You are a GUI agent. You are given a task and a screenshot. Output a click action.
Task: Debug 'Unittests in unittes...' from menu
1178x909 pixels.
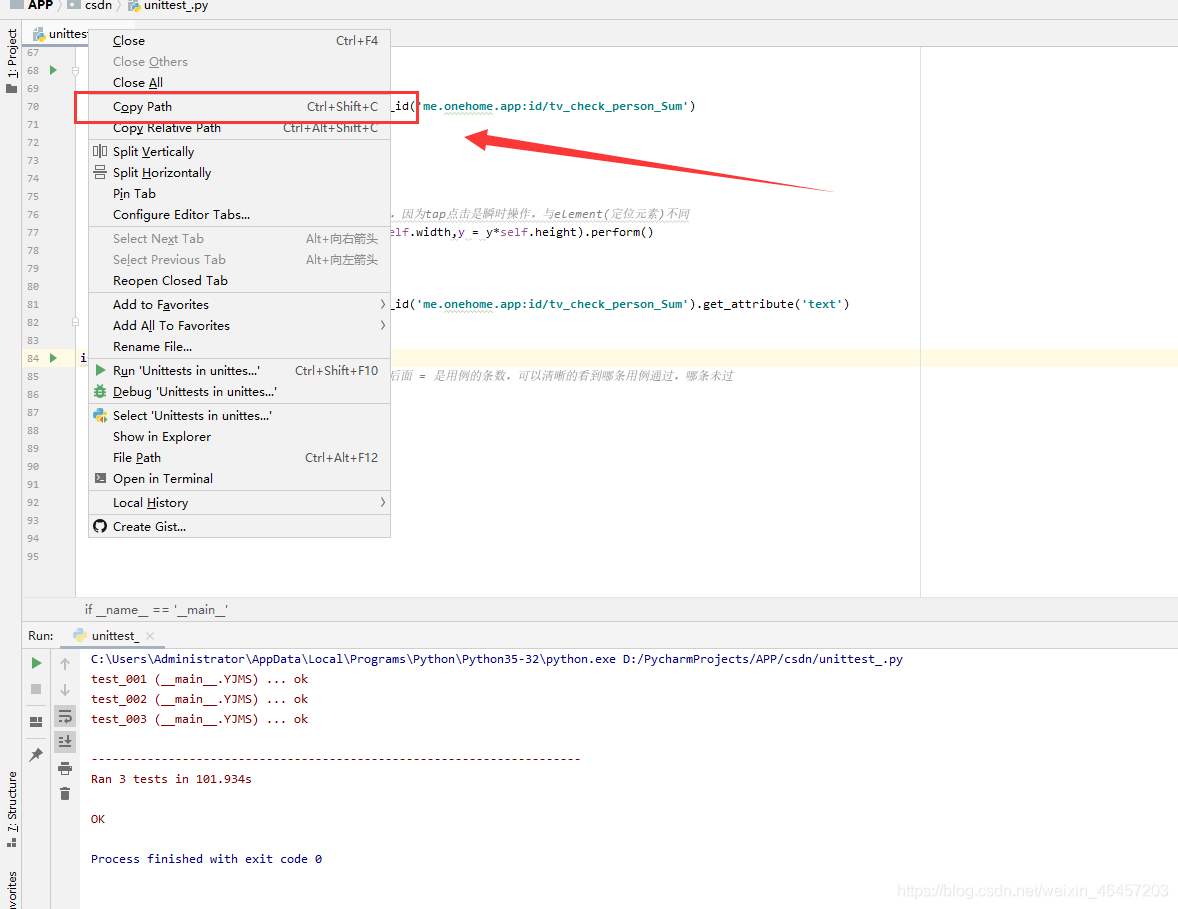239,392
